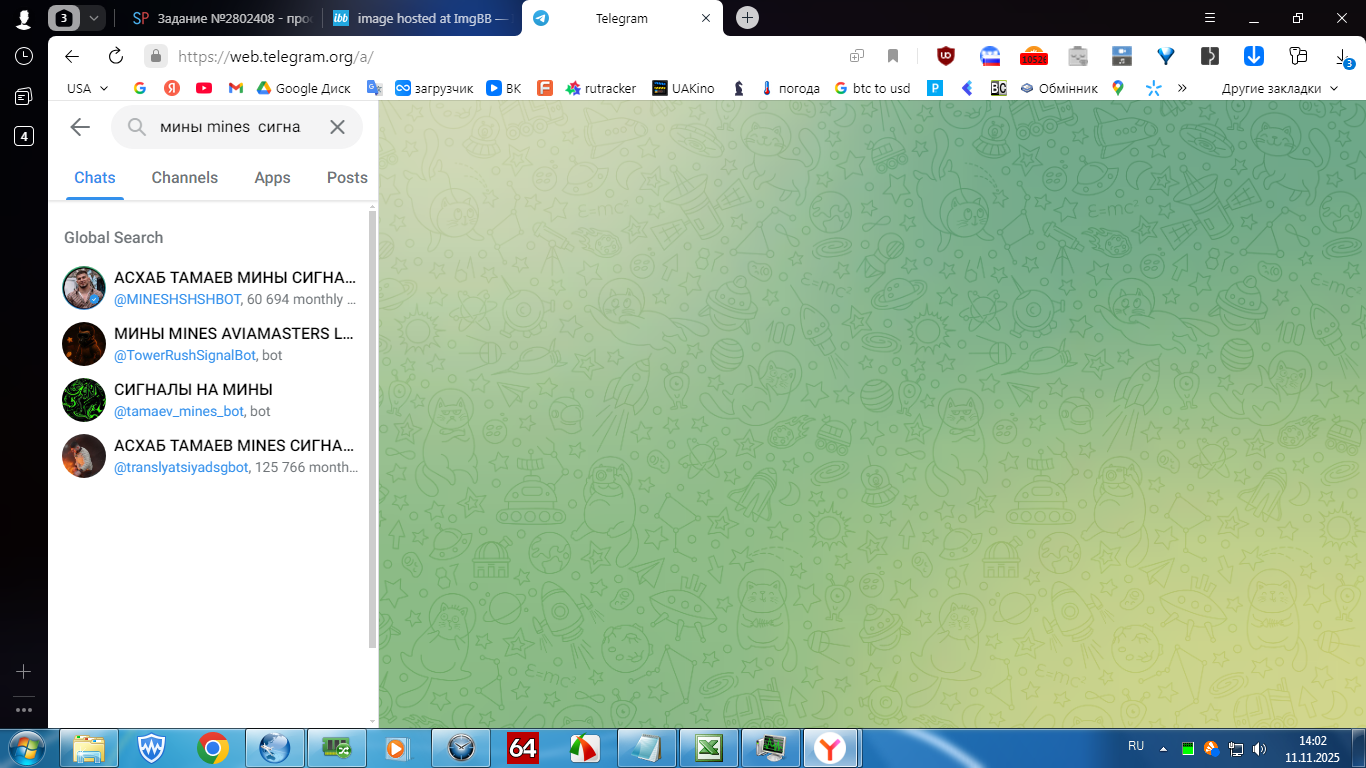The width and height of the screenshot is (1366, 768).
Task: Click the address bar URL
Action: coord(275,57)
